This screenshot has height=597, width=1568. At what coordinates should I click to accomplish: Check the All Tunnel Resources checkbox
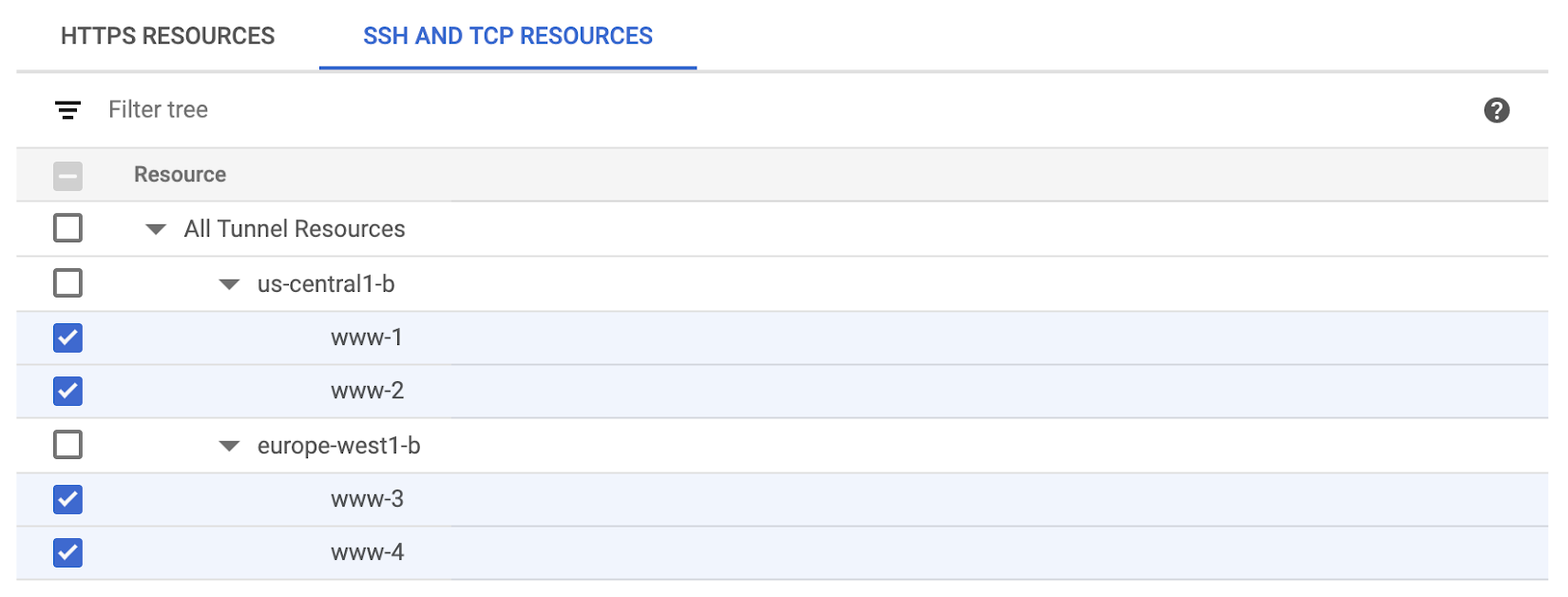coord(67,228)
